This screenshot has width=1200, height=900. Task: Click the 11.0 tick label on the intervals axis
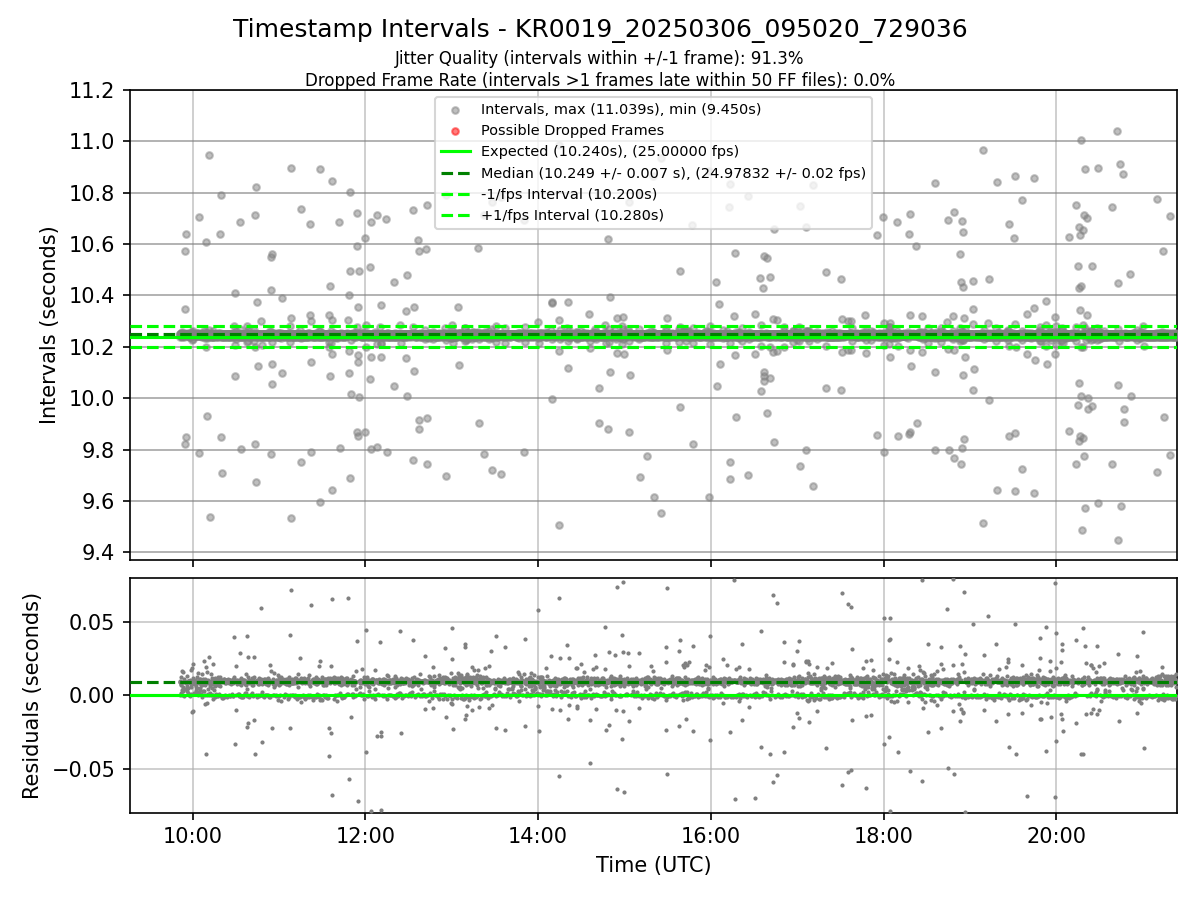93,141
